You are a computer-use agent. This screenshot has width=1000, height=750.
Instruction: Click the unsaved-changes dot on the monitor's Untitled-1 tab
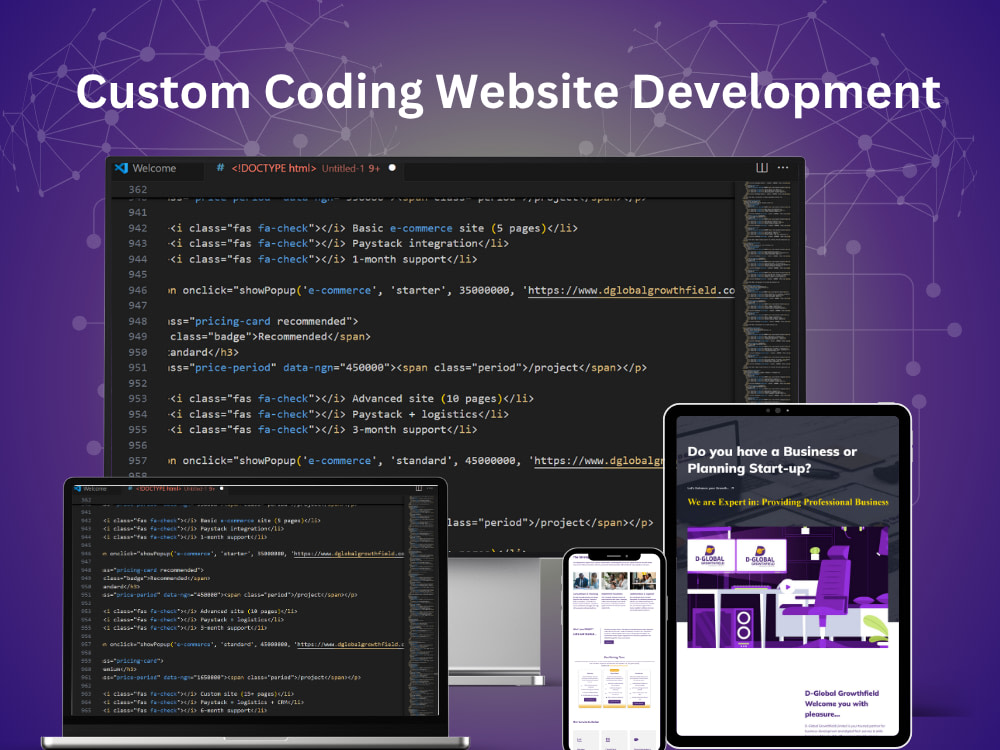392,168
